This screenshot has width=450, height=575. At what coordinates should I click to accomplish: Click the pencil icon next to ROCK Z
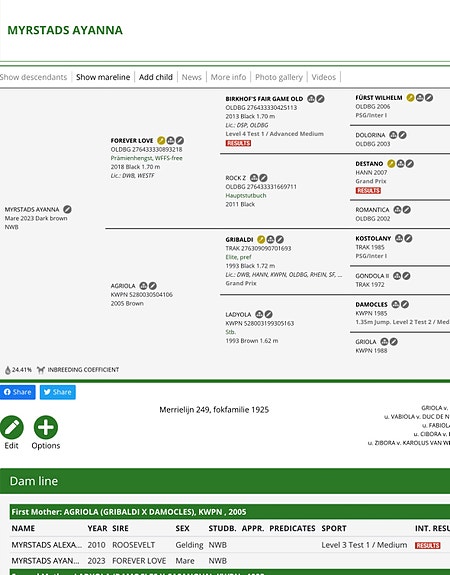coord(263,178)
